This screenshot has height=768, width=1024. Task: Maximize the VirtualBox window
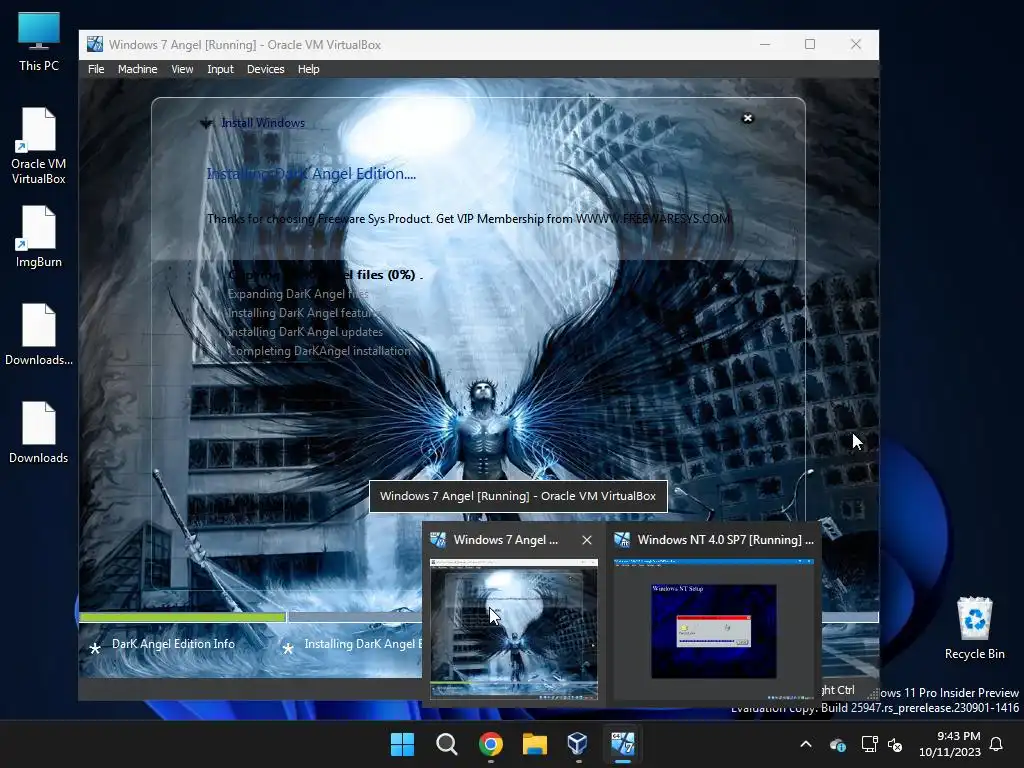(810, 44)
